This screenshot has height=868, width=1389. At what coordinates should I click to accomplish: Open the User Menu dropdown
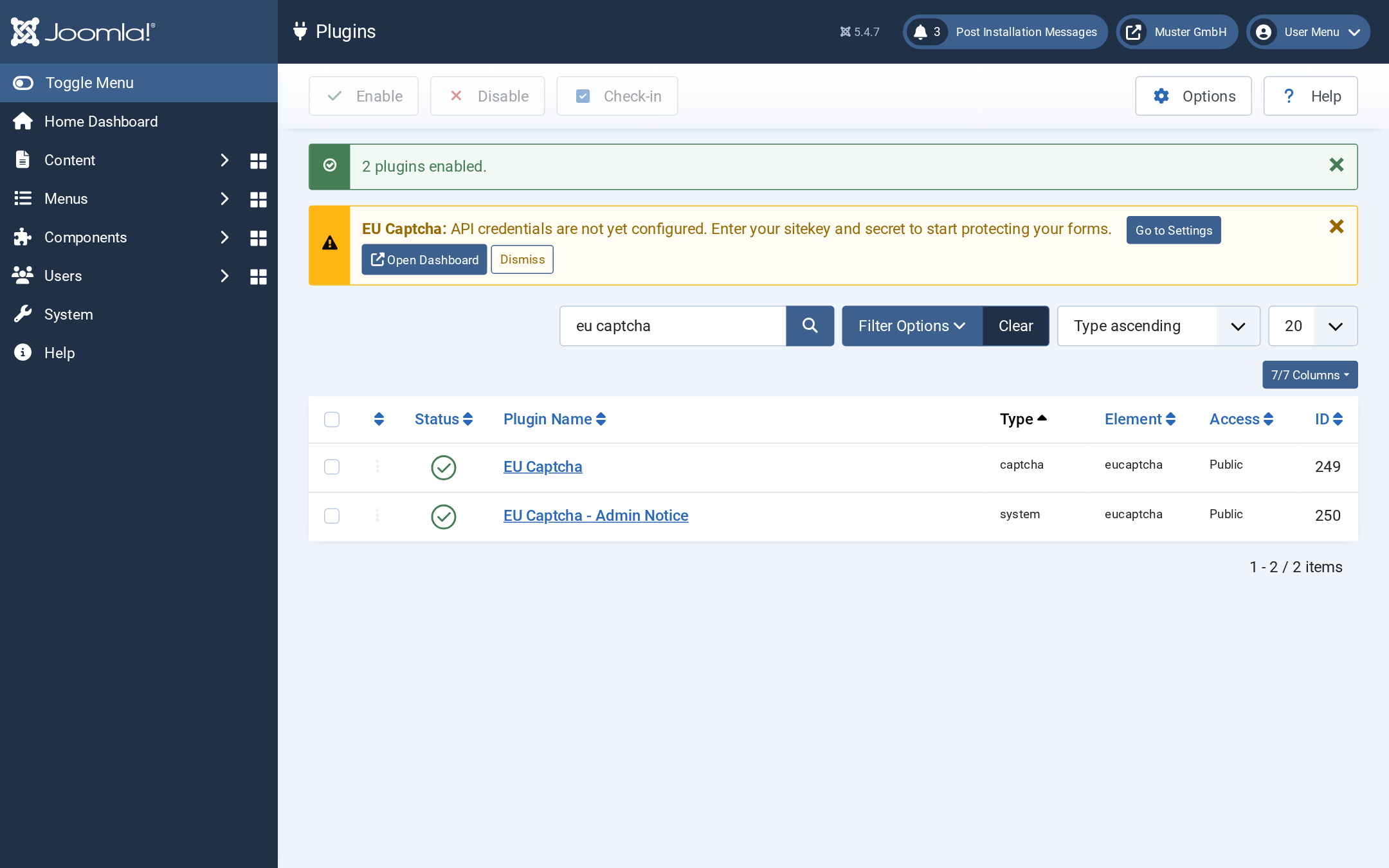pos(1308,32)
